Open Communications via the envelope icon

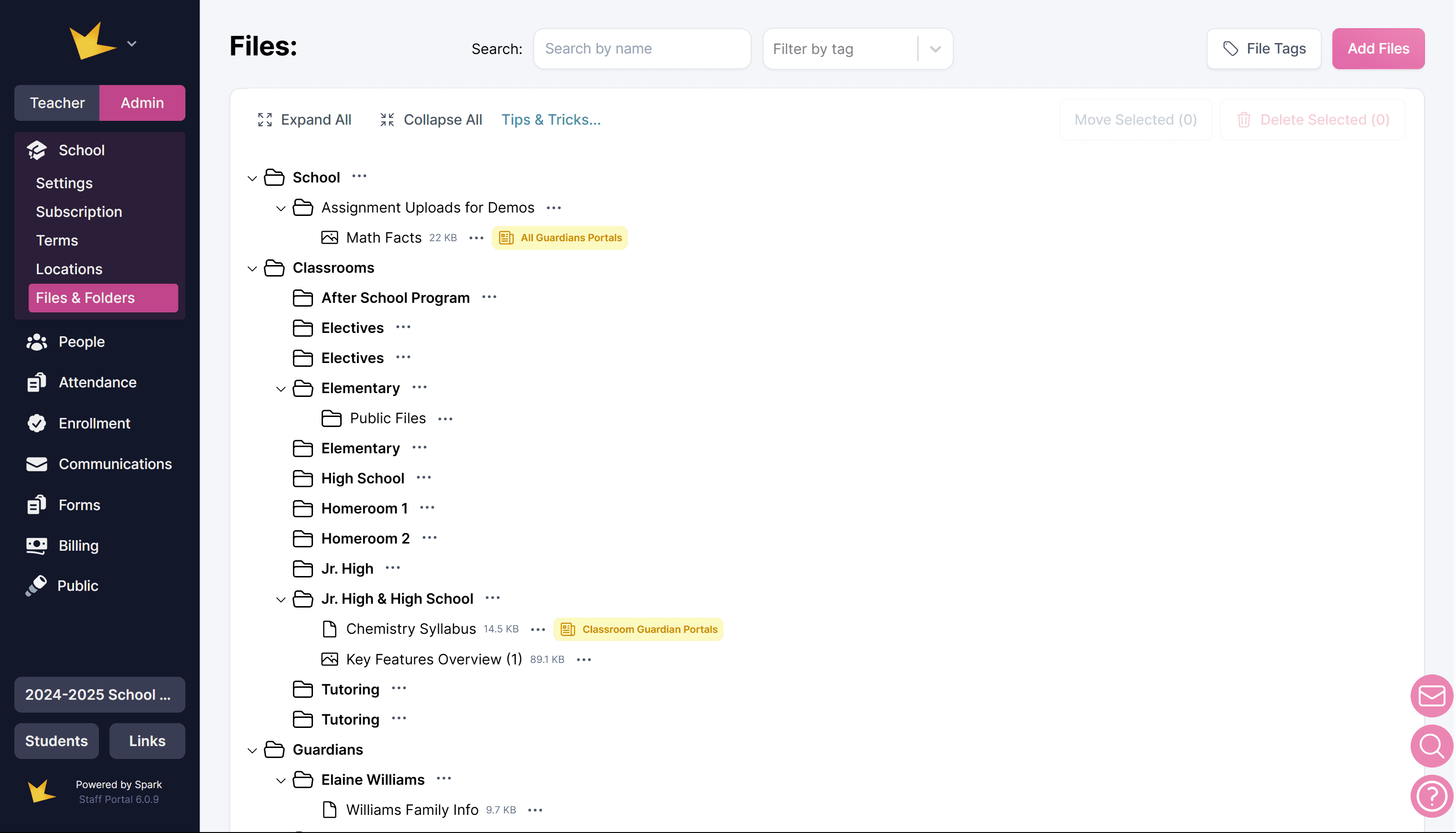(x=37, y=464)
